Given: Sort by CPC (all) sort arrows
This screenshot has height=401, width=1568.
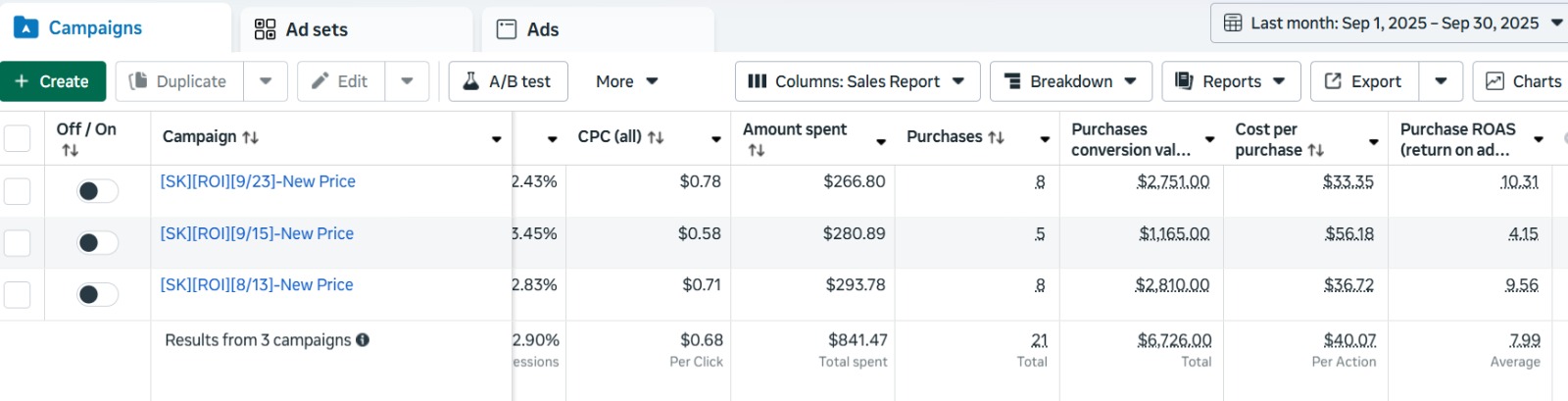Looking at the screenshot, I should click(x=656, y=137).
